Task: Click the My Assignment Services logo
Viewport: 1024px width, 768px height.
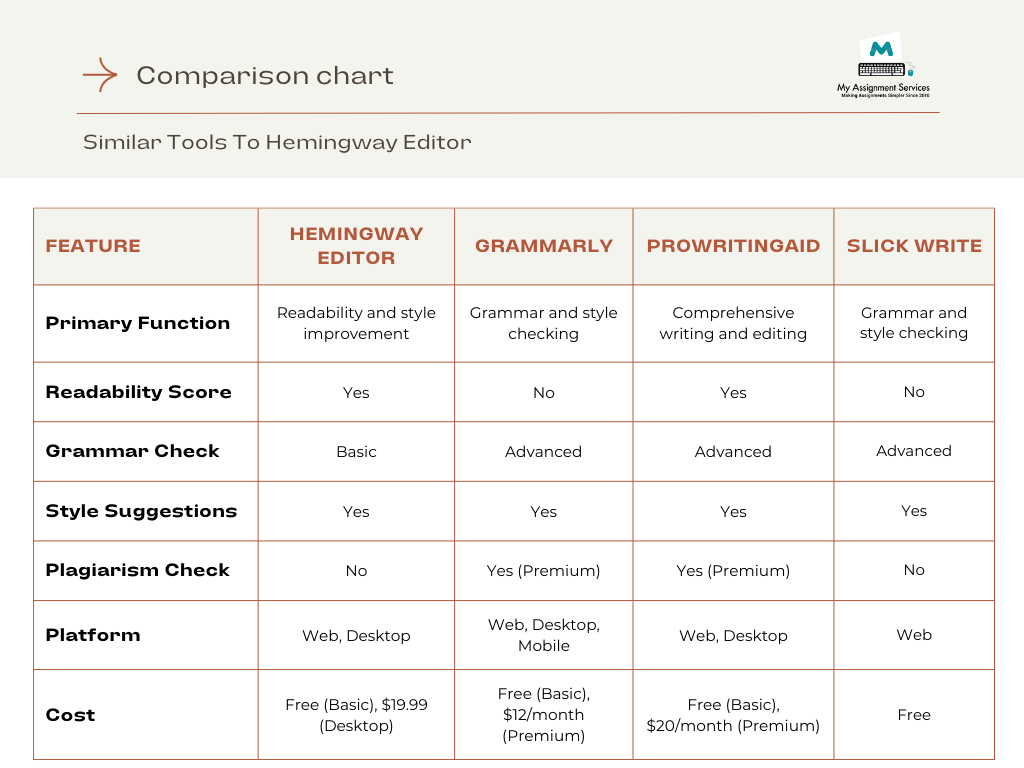Action: pos(884,66)
